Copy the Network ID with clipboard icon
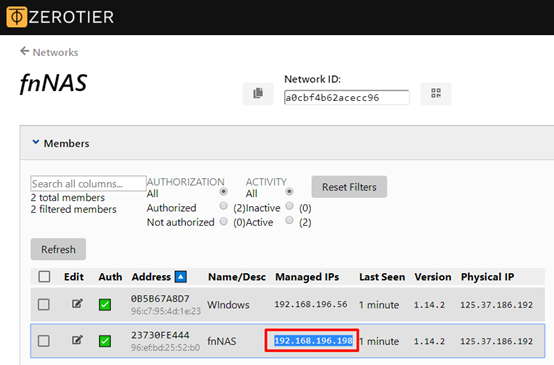This screenshot has width=554, height=365. 258,94
